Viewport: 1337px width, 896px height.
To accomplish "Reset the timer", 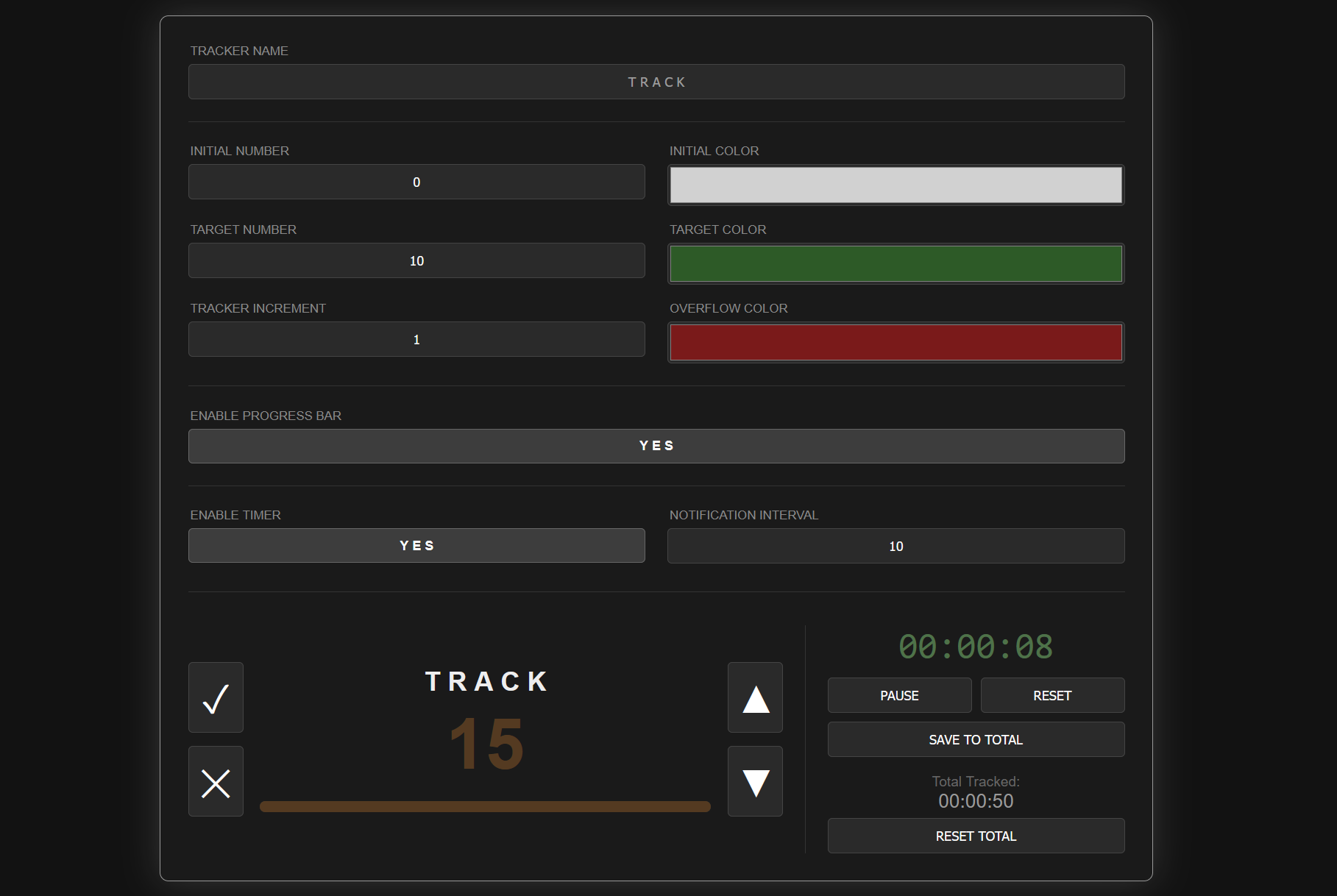I will 1052,695.
